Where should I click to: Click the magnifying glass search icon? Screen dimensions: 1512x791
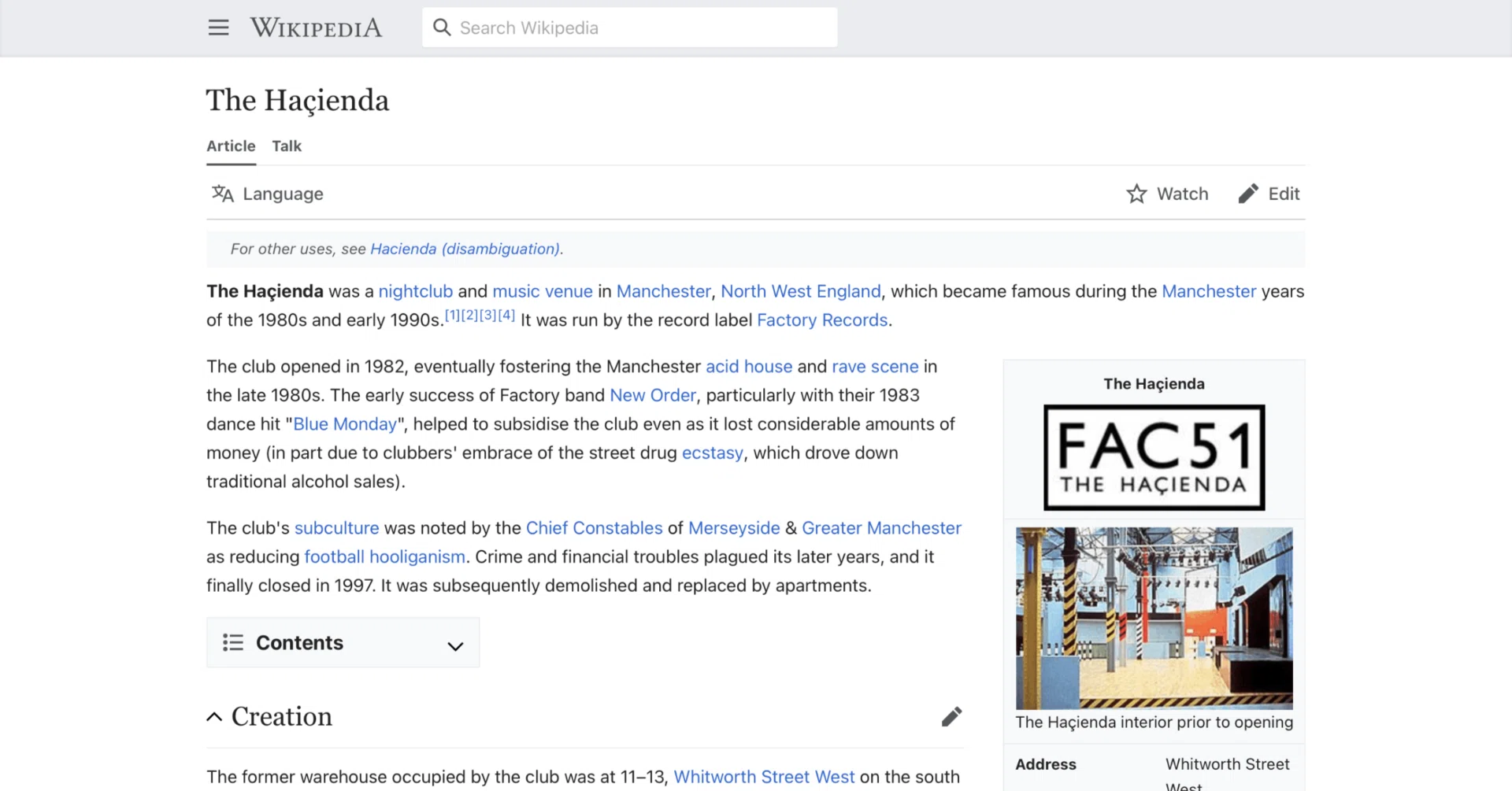(442, 28)
